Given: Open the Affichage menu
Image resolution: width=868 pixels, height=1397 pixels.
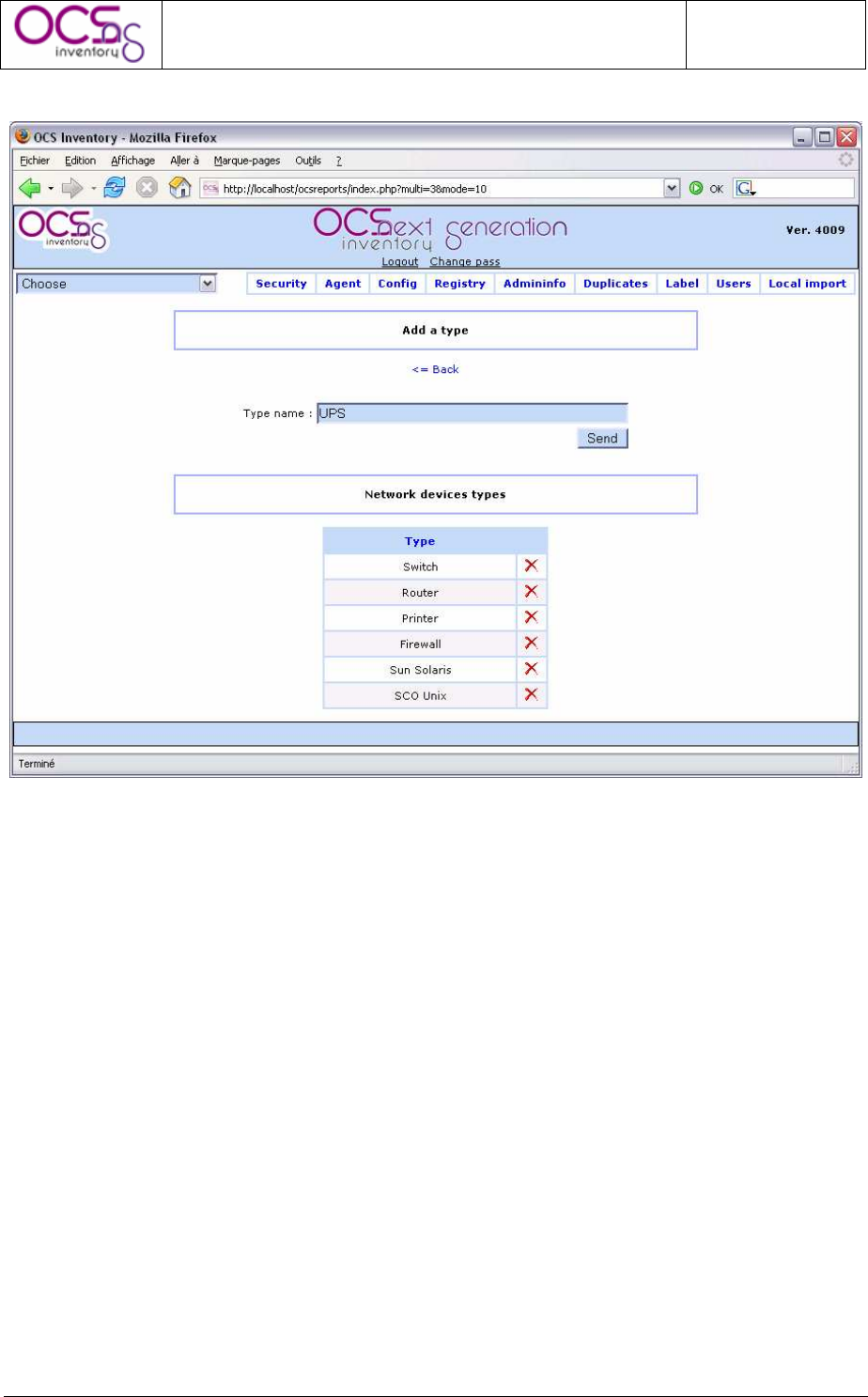Looking at the screenshot, I should click(132, 161).
